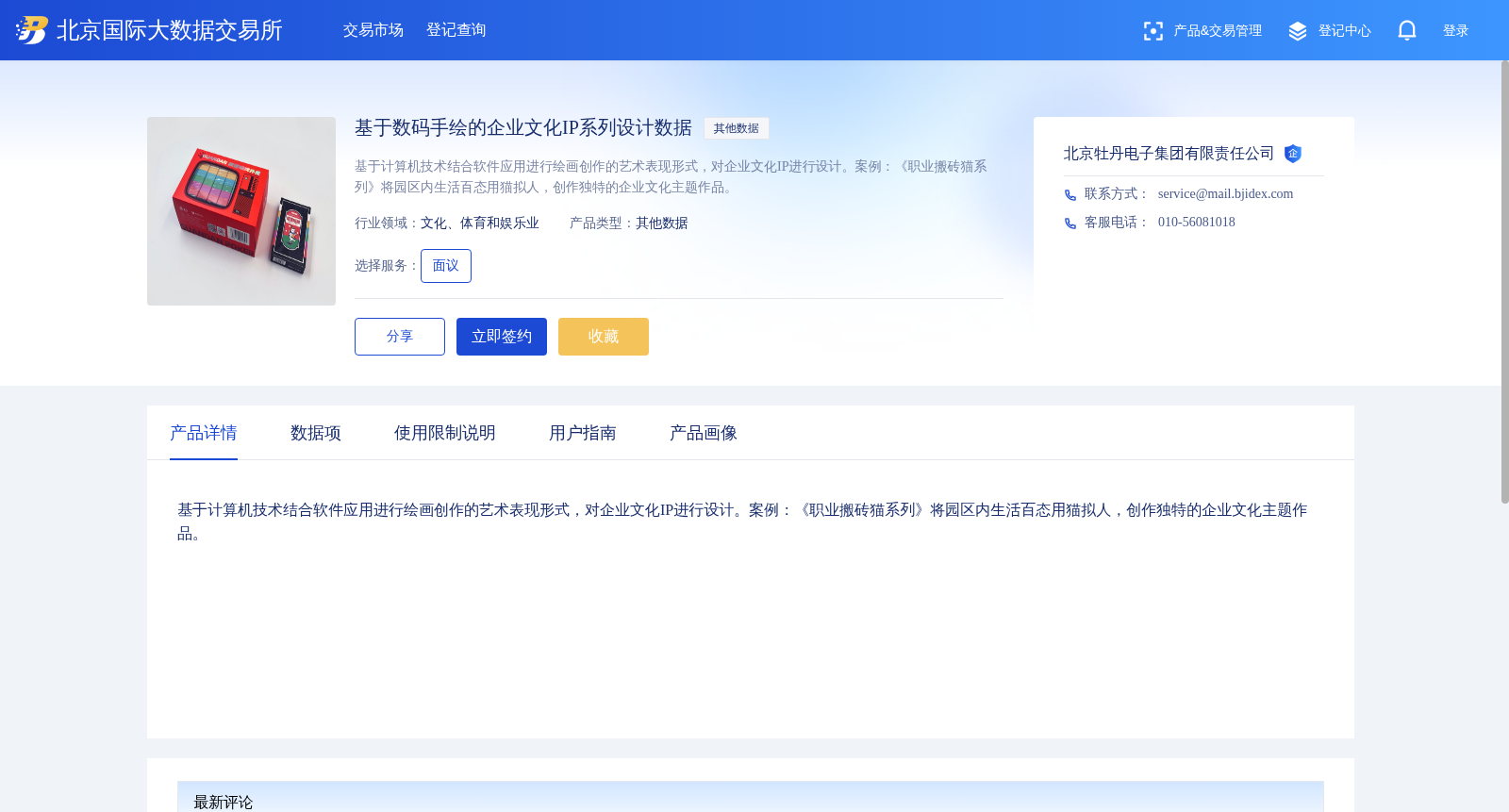This screenshot has width=1509, height=812.
Task: Click company name 北京牡丹电子集团有限责任公司
Action: (1169, 154)
